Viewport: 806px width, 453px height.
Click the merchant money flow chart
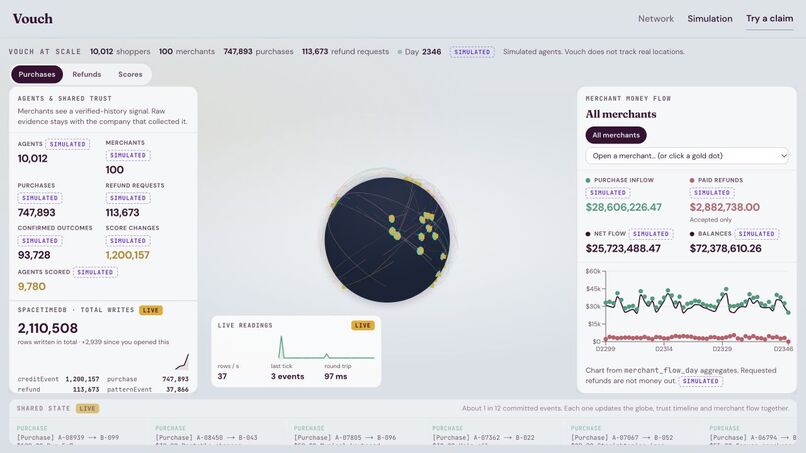click(x=691, y=310)
